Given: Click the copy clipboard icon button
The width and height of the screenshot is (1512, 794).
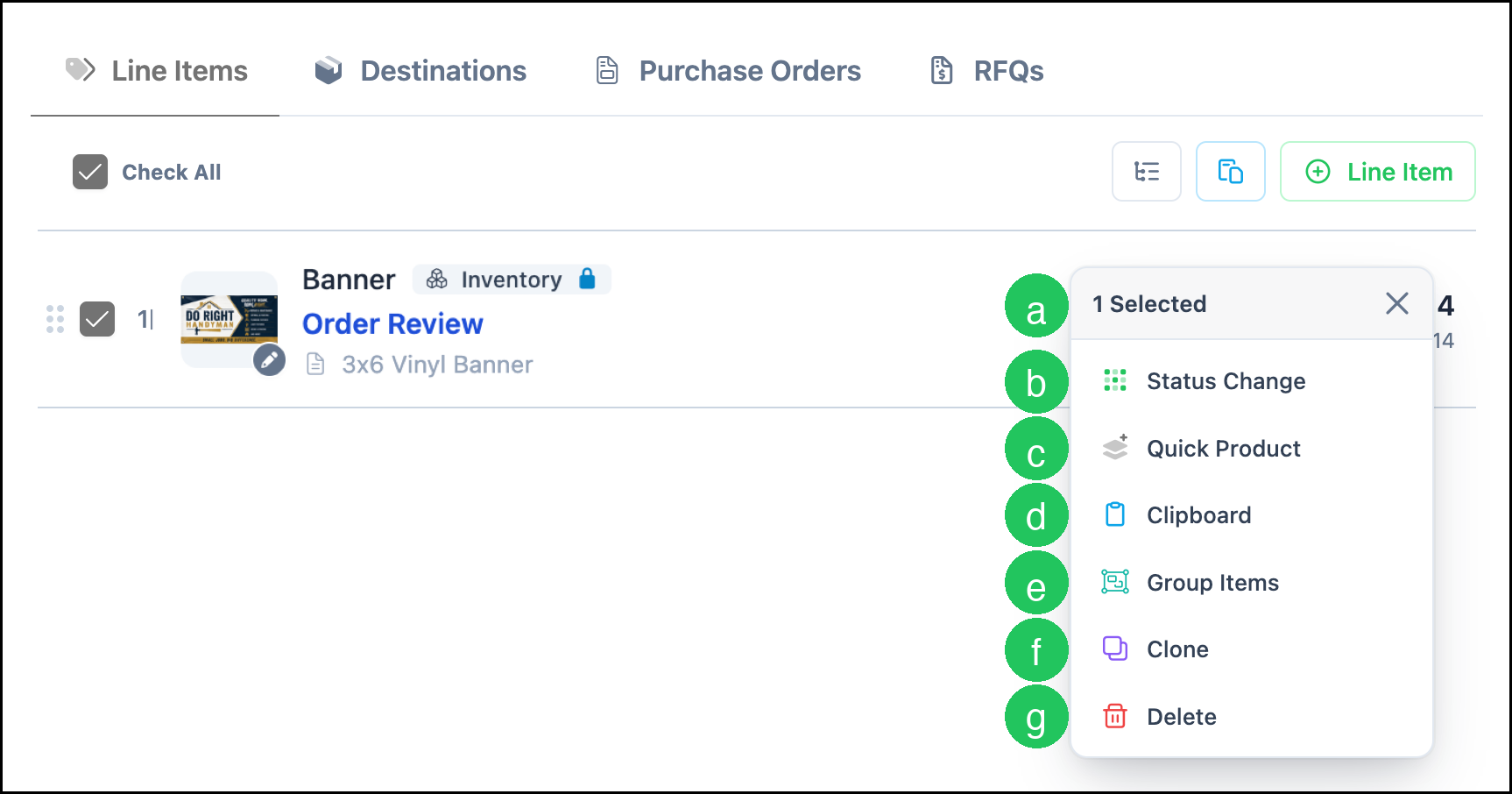Looking at the screenshot, I should coord(1230,172).
